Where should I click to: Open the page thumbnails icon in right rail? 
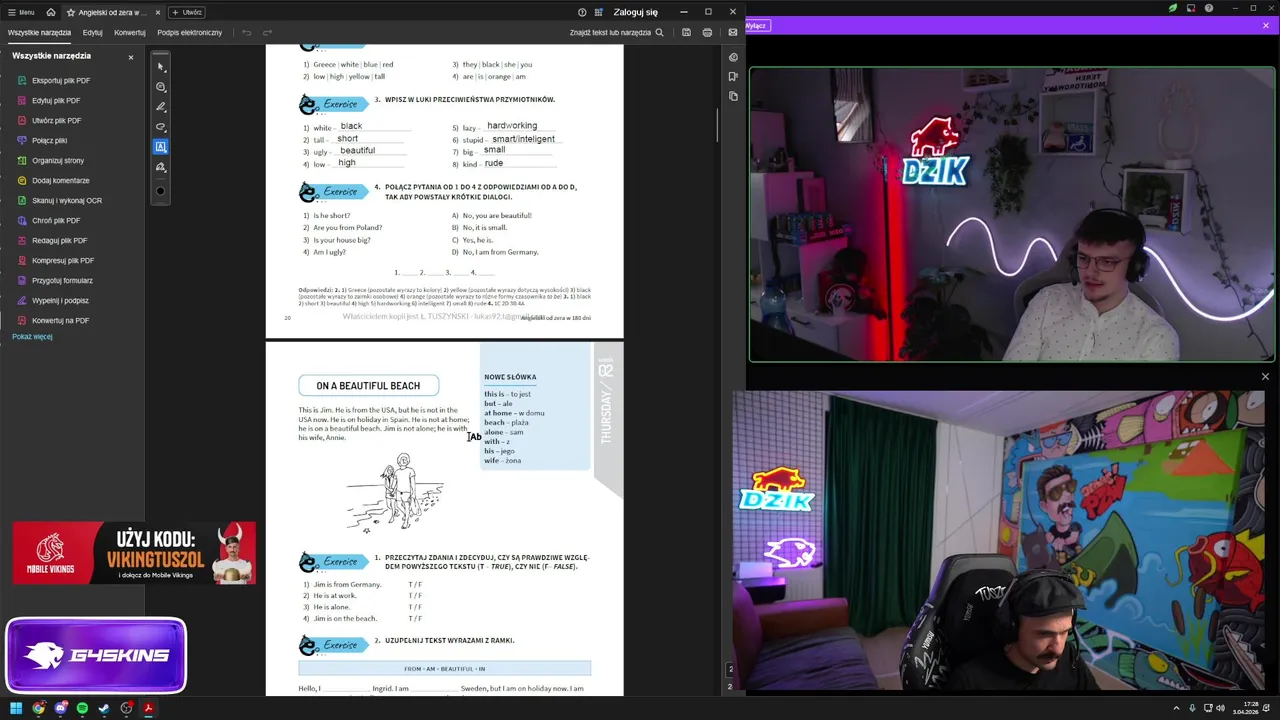click(733, 96)
